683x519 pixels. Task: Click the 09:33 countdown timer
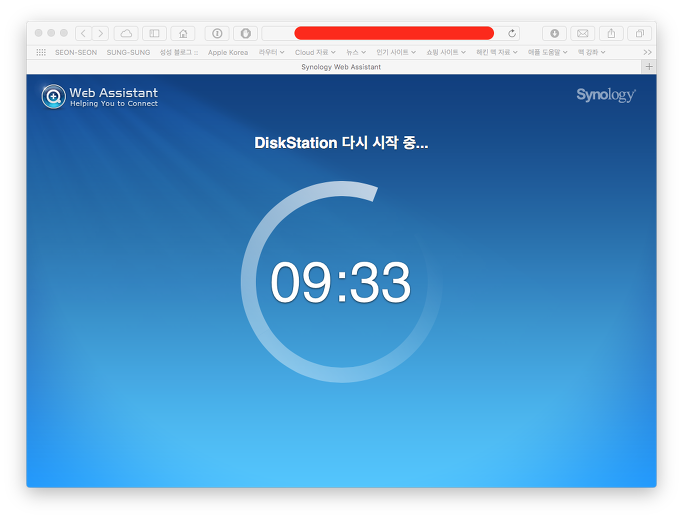pos(341,282)
